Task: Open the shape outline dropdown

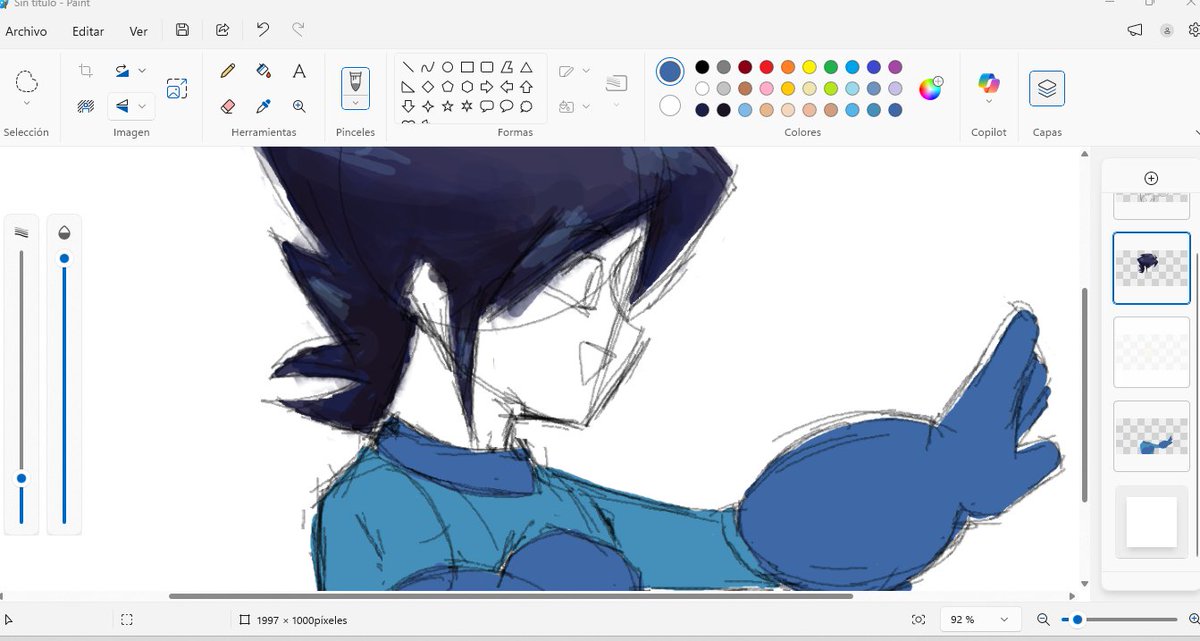Action: pyautogui.click(x=586, y=71)
